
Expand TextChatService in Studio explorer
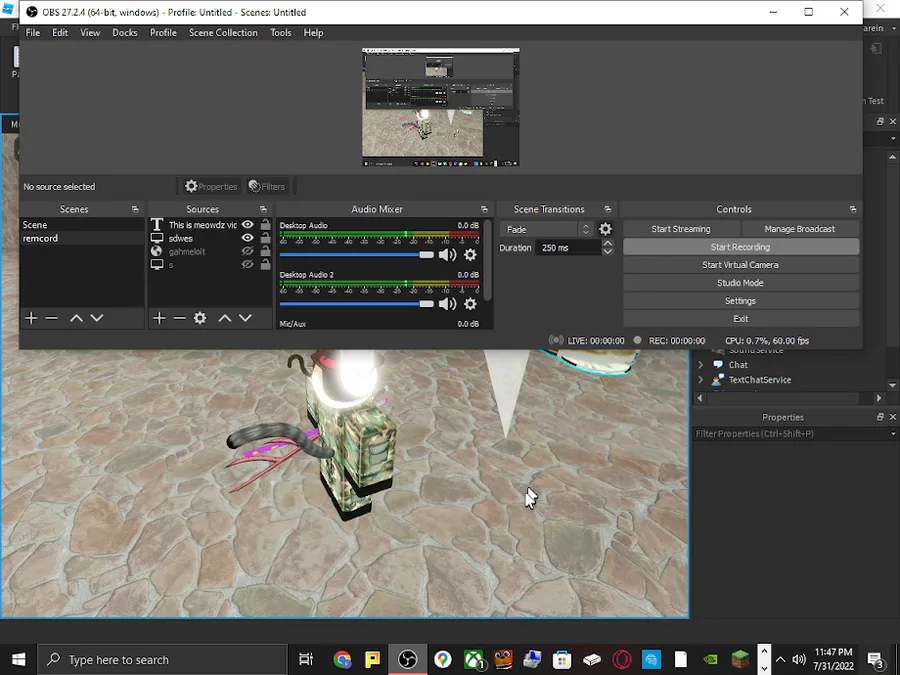700,379
